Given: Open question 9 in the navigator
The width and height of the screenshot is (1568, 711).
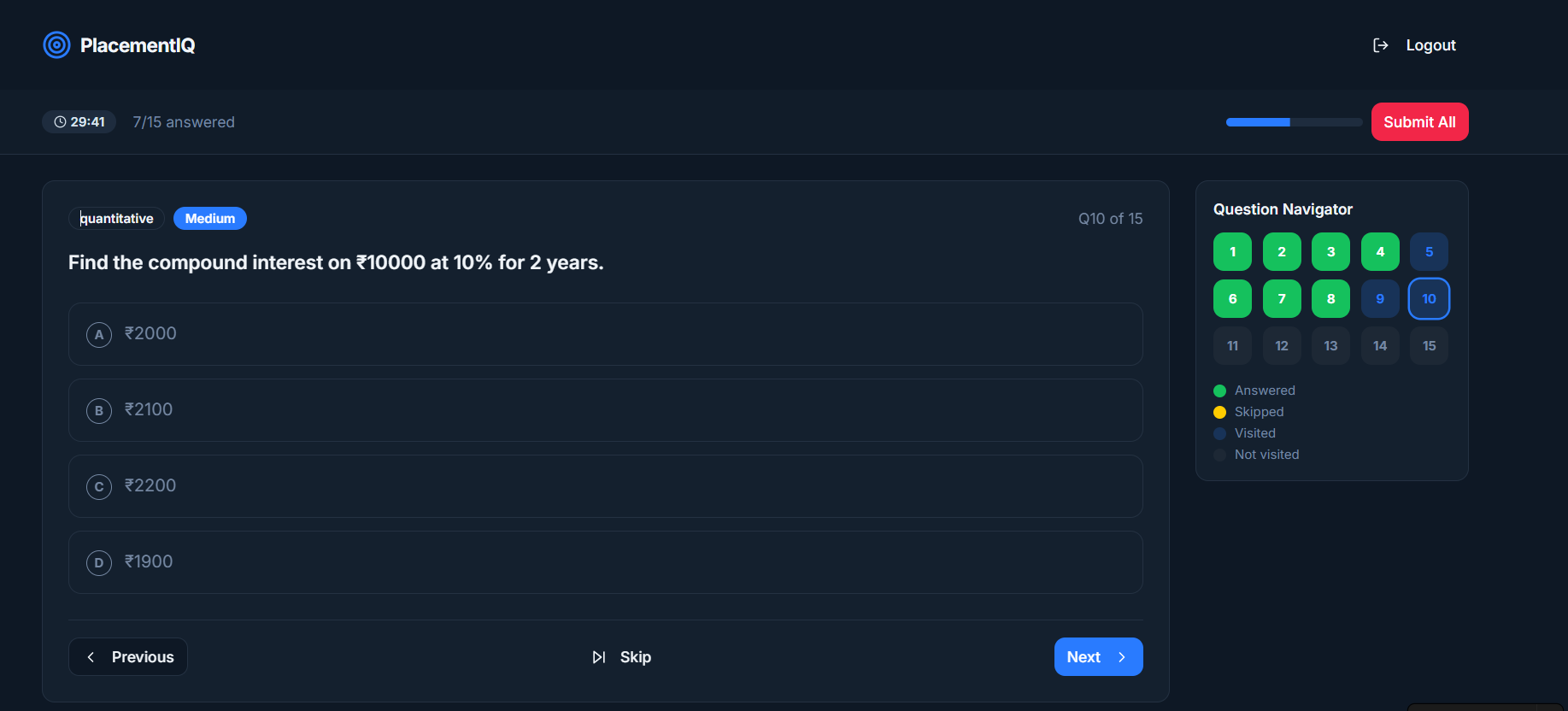Looking at the screenshot, I should point(1380,299).
